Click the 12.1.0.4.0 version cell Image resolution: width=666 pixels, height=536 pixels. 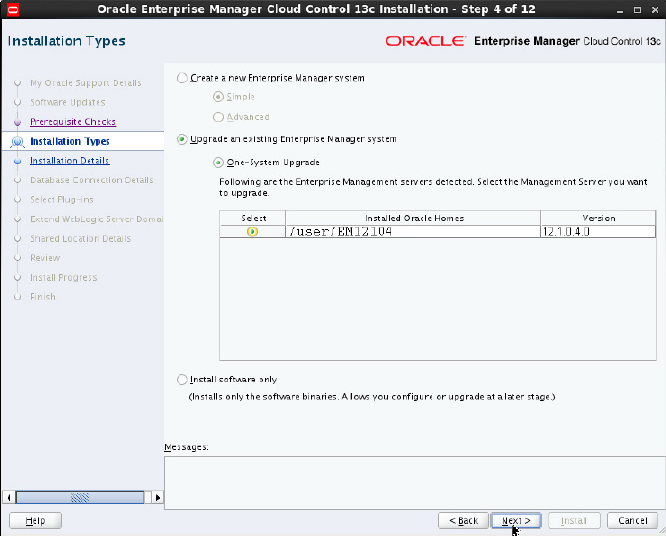(598, 231)
